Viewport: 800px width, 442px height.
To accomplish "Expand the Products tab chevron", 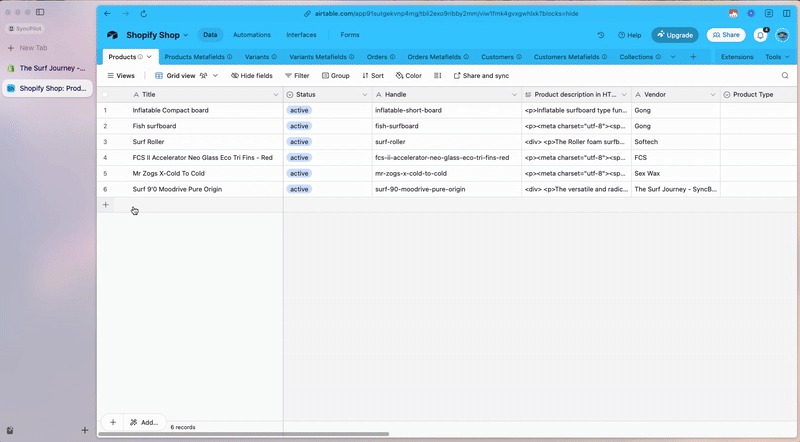I will (149, 57).
